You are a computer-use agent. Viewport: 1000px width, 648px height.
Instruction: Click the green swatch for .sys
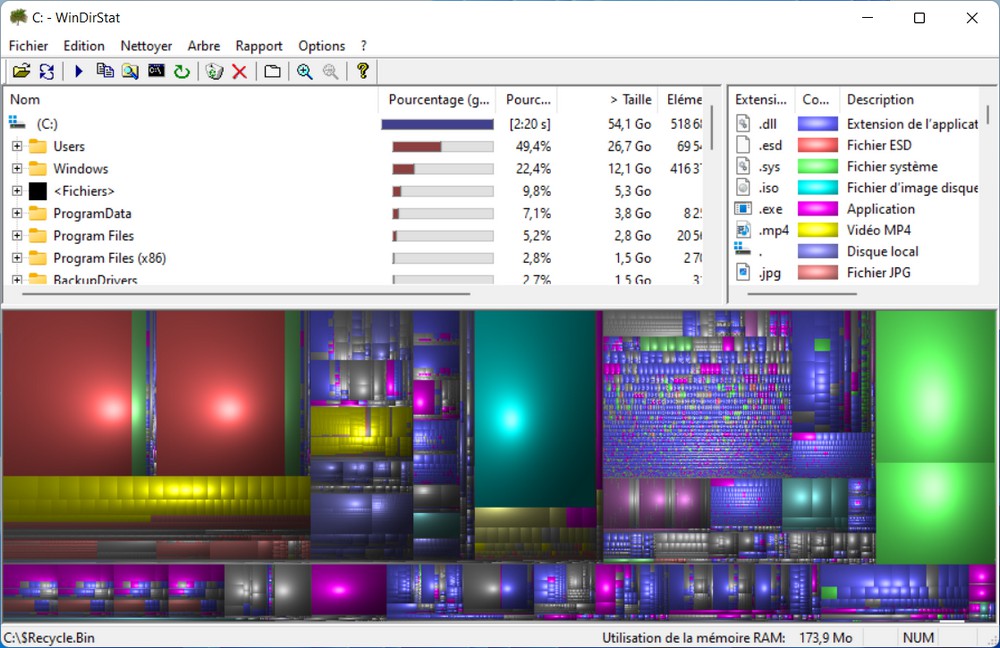[x=818, y=166]
